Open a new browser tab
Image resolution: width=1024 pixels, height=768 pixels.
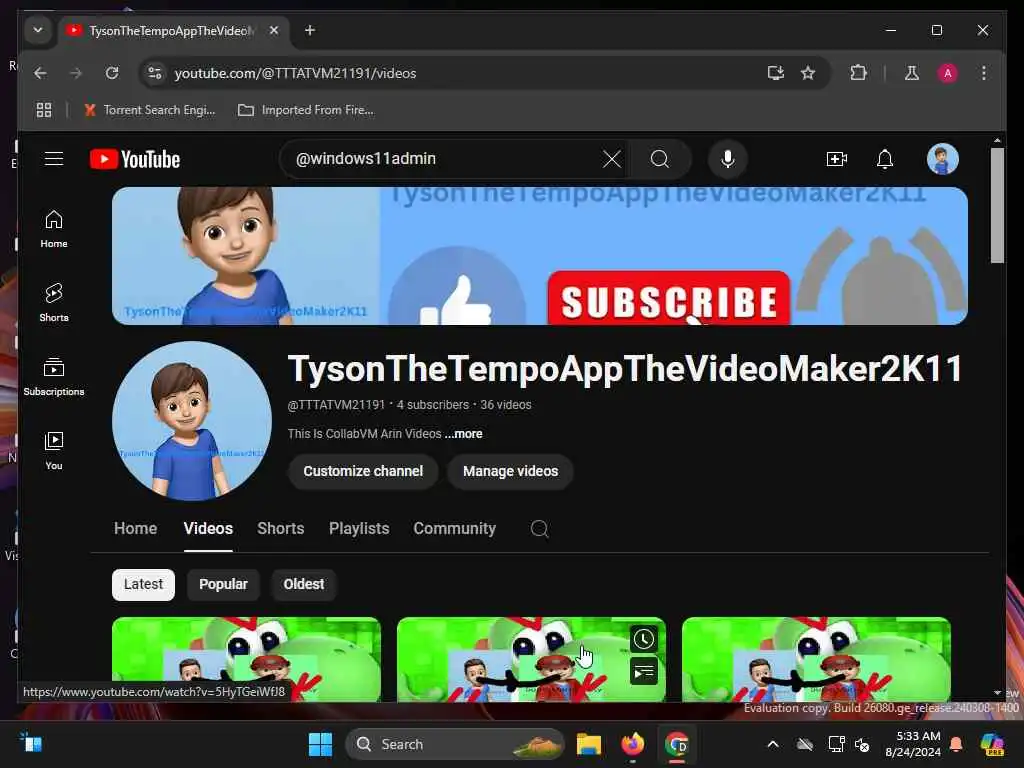coord(310,30)
